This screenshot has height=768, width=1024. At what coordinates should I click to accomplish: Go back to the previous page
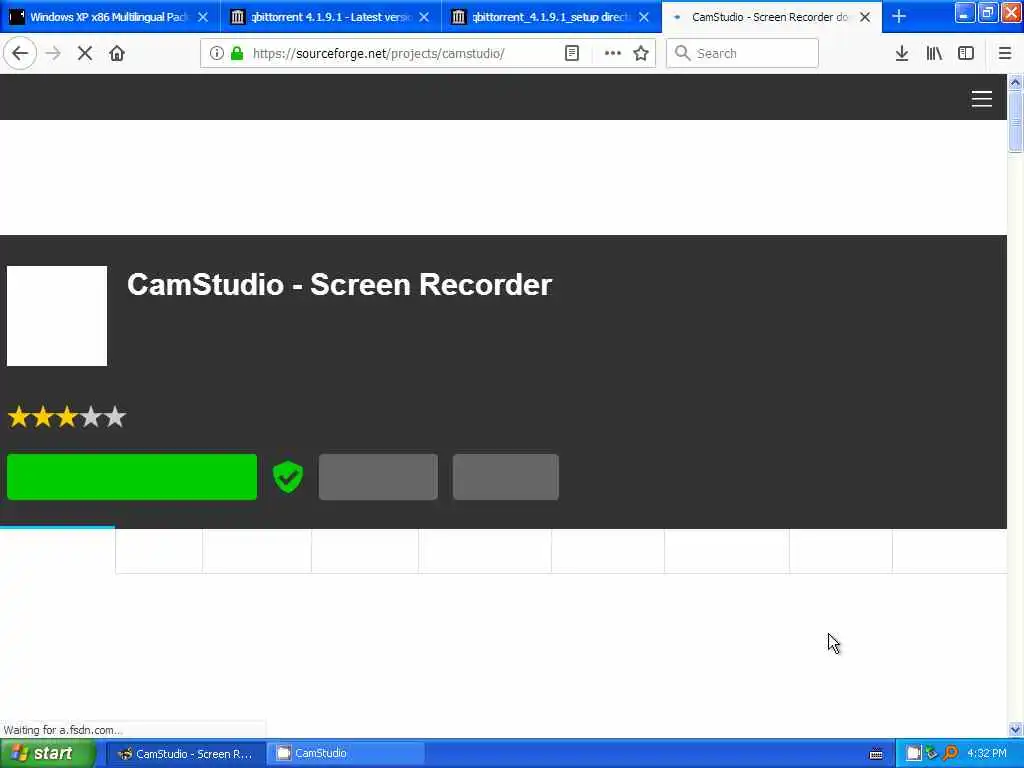point(20,53)
